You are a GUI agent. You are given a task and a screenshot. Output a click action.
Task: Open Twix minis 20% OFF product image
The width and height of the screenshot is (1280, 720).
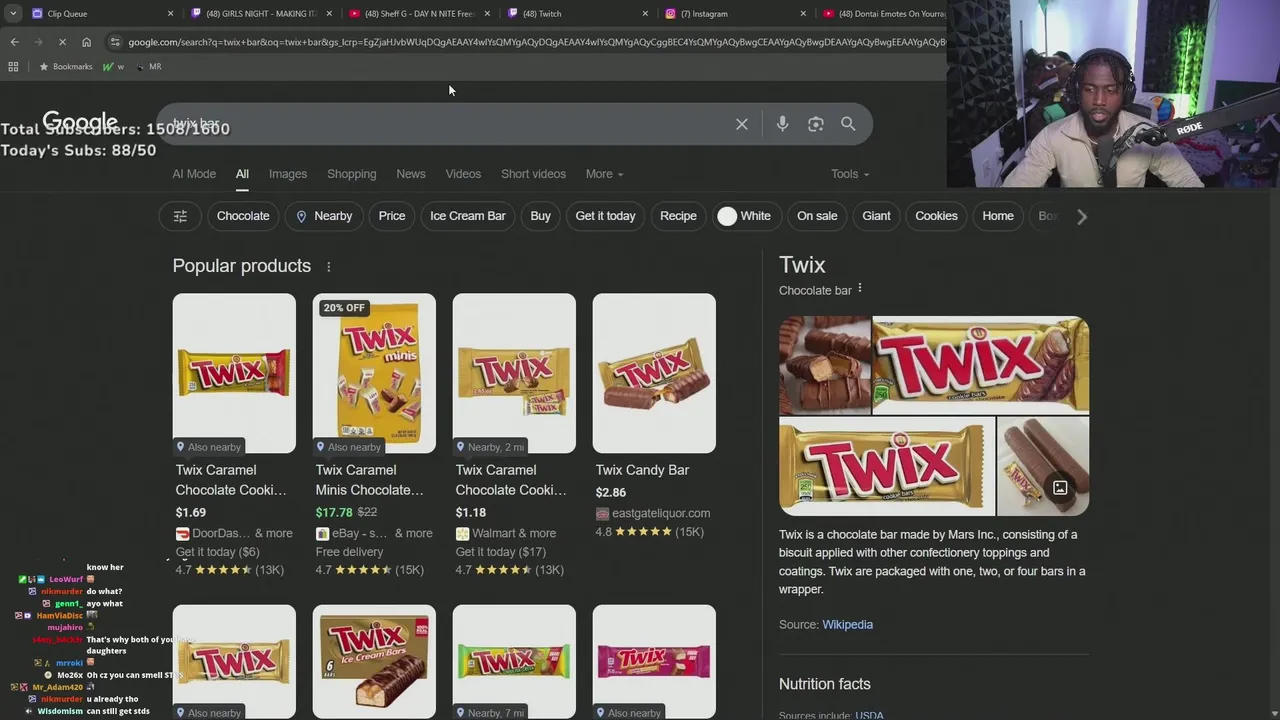tap(374, 373)
